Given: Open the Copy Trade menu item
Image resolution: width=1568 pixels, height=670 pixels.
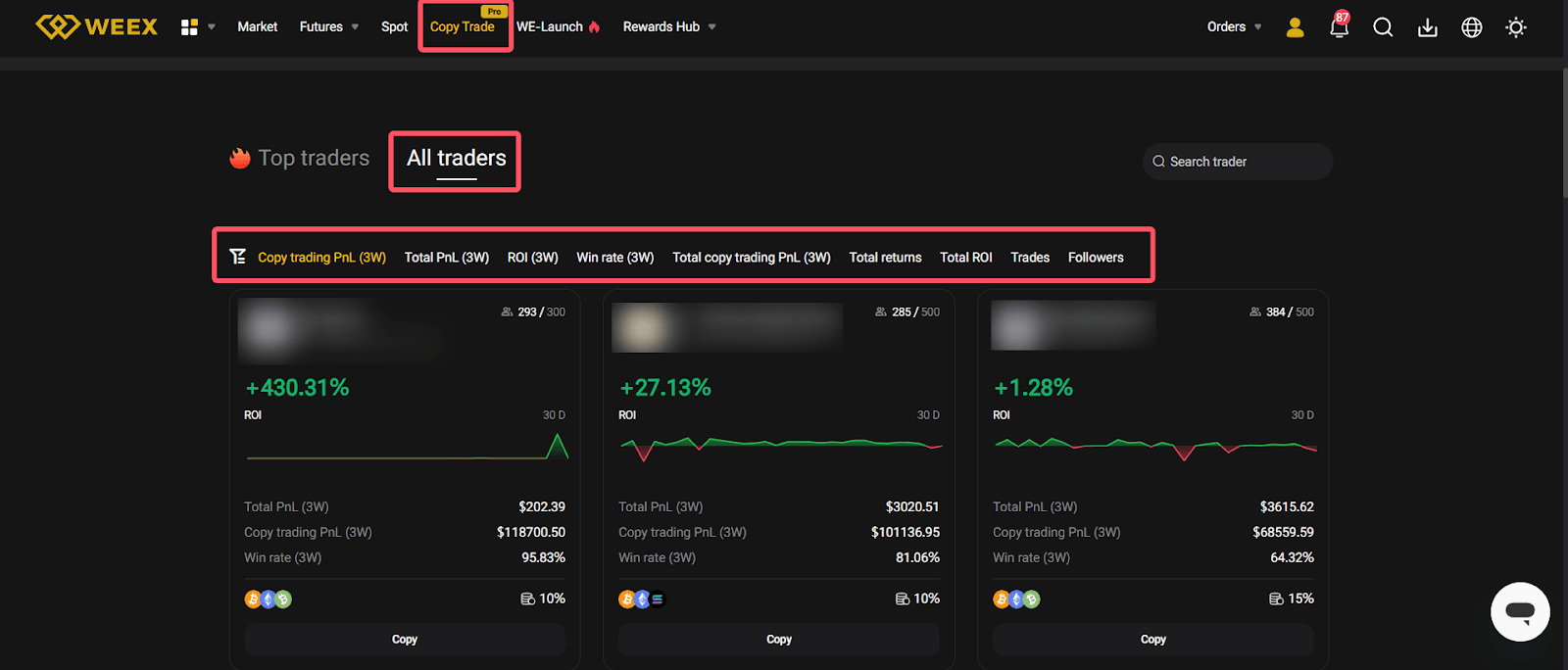Looking at the screenshot, I should [x=463, y=26].
